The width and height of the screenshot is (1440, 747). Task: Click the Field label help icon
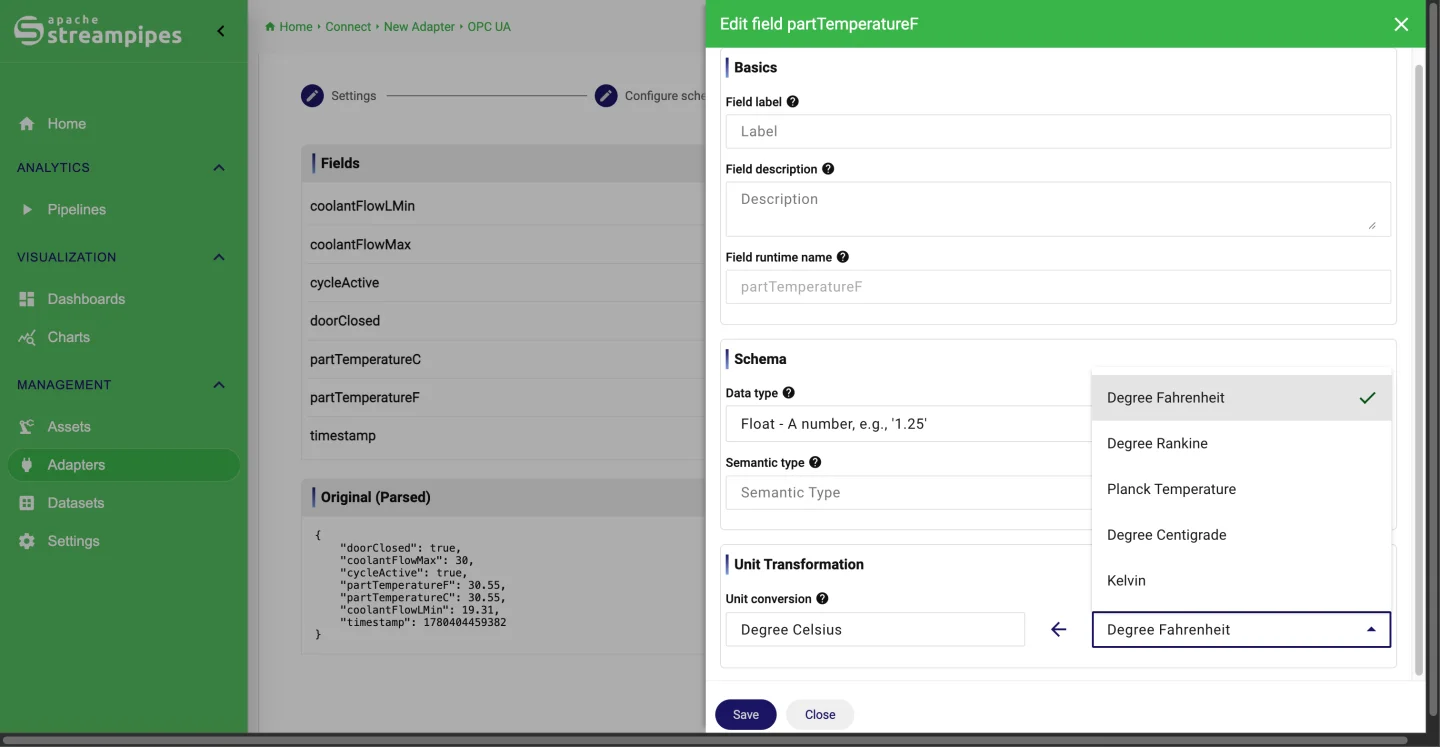793,102
